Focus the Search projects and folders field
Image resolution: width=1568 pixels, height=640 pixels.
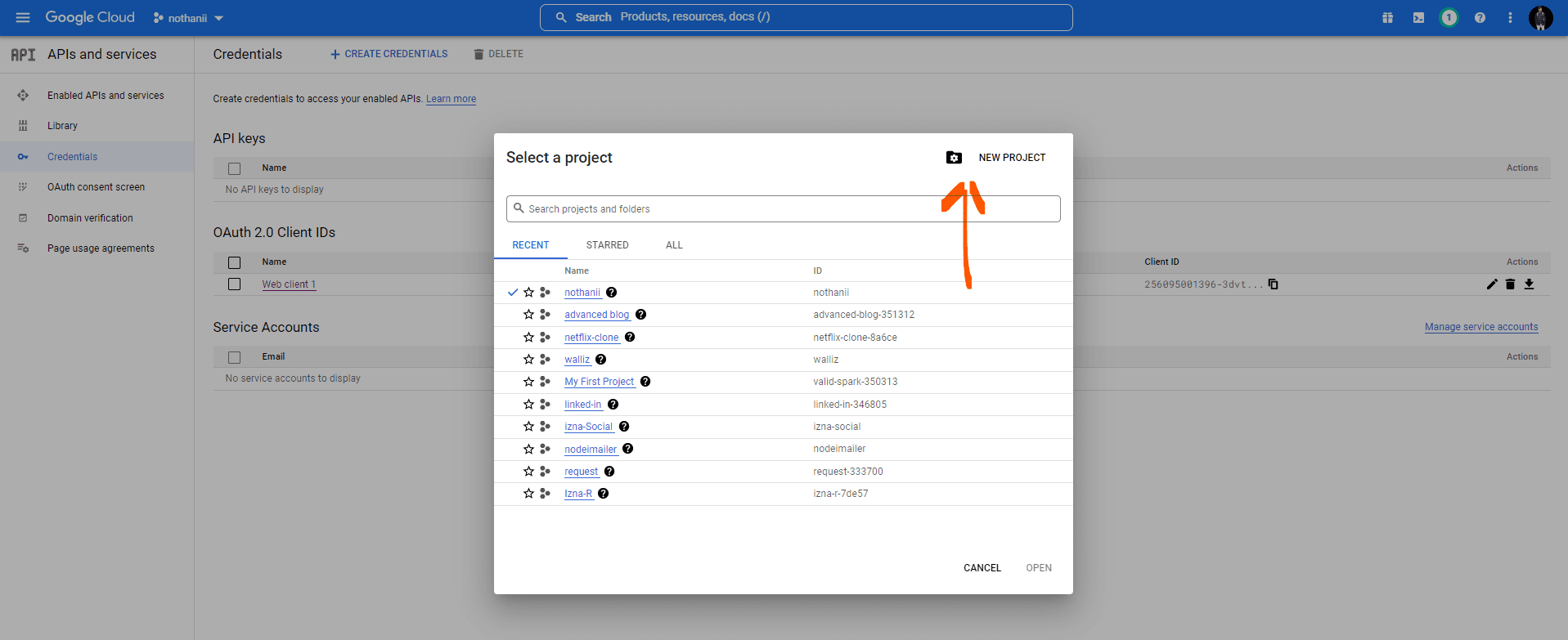point(784,208)
